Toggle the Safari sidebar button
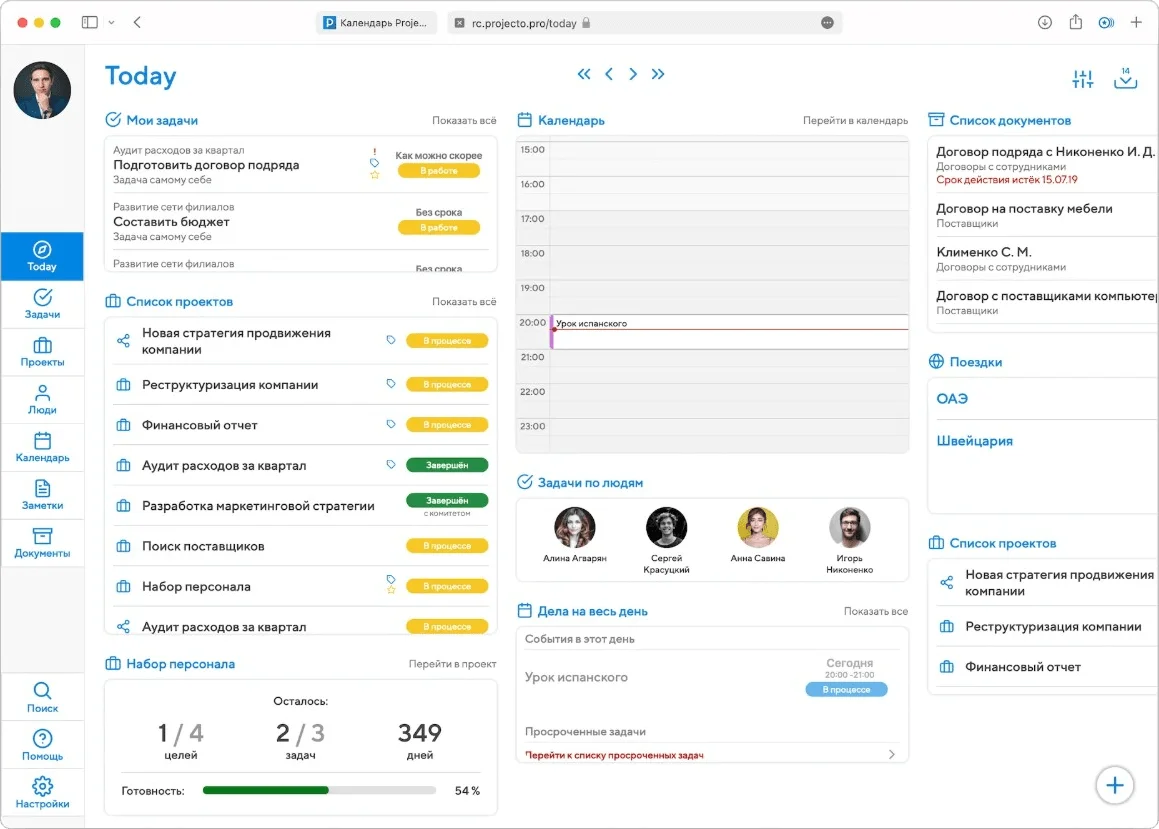The image size is (1159, 829). pyautogui.click(x=89, y=23)
